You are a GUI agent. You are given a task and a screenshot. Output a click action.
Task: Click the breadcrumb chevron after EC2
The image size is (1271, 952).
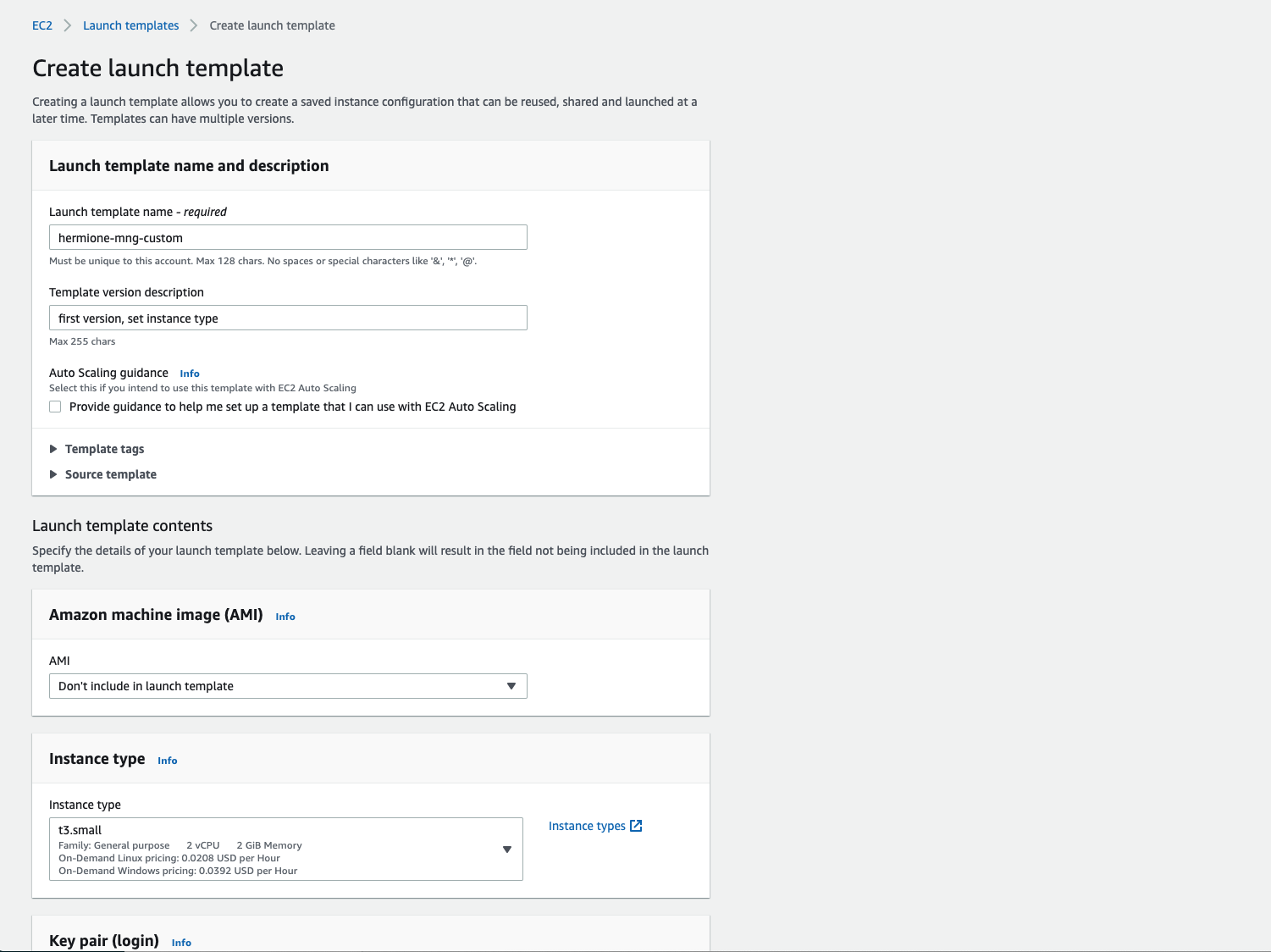(x=68, y=25)
